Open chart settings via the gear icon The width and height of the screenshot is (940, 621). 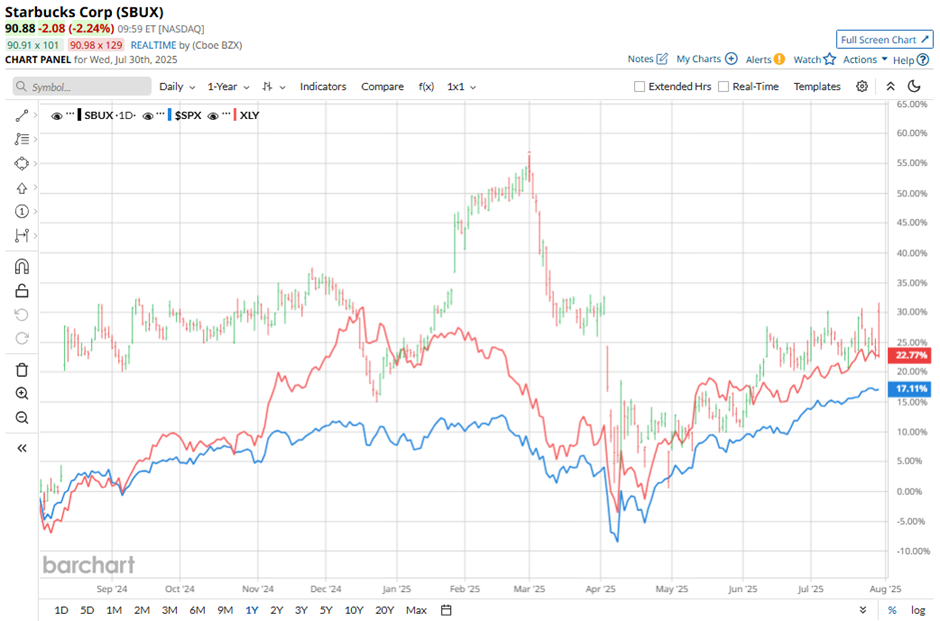click(861, 86)
